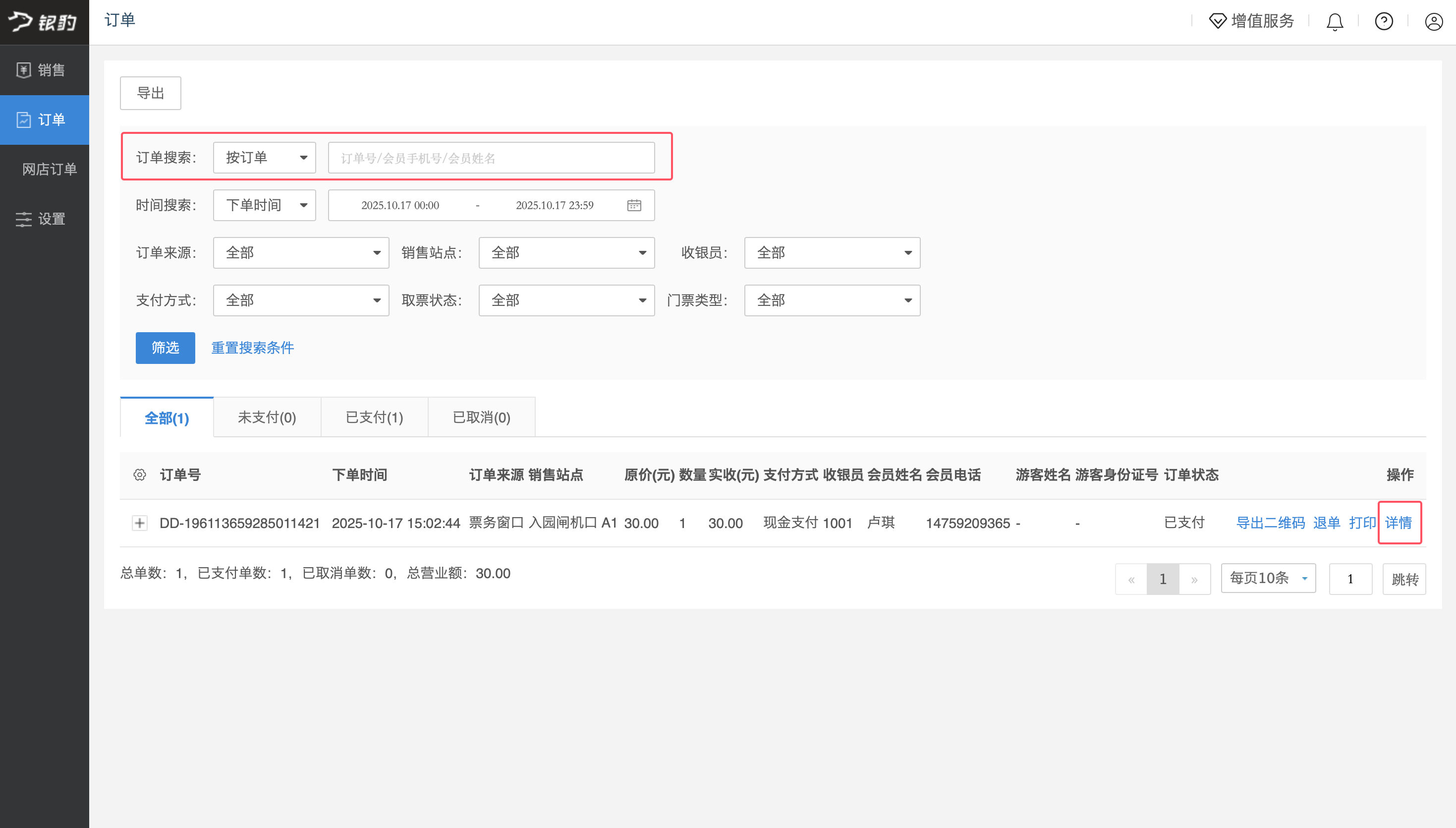Switch to the 已支付(1) tab

coord(375,417)
